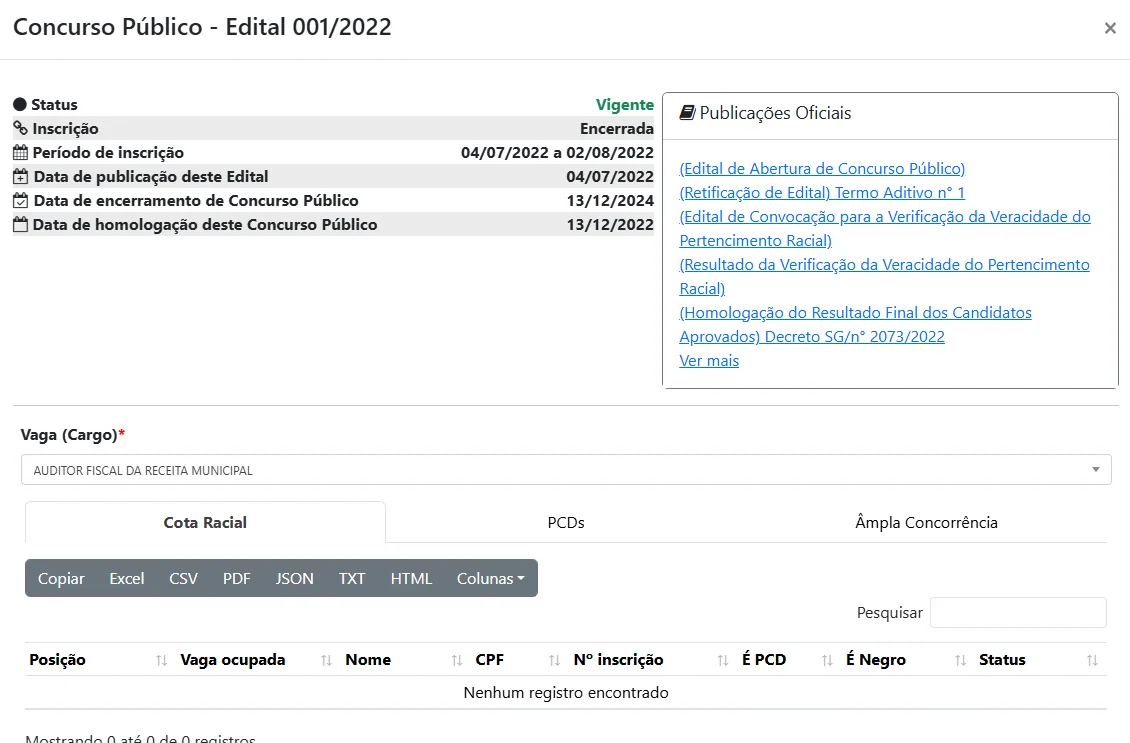Click the link icon beside Inscrição
This screenshot has width=1130, height=743.
[x=20, y=128]
